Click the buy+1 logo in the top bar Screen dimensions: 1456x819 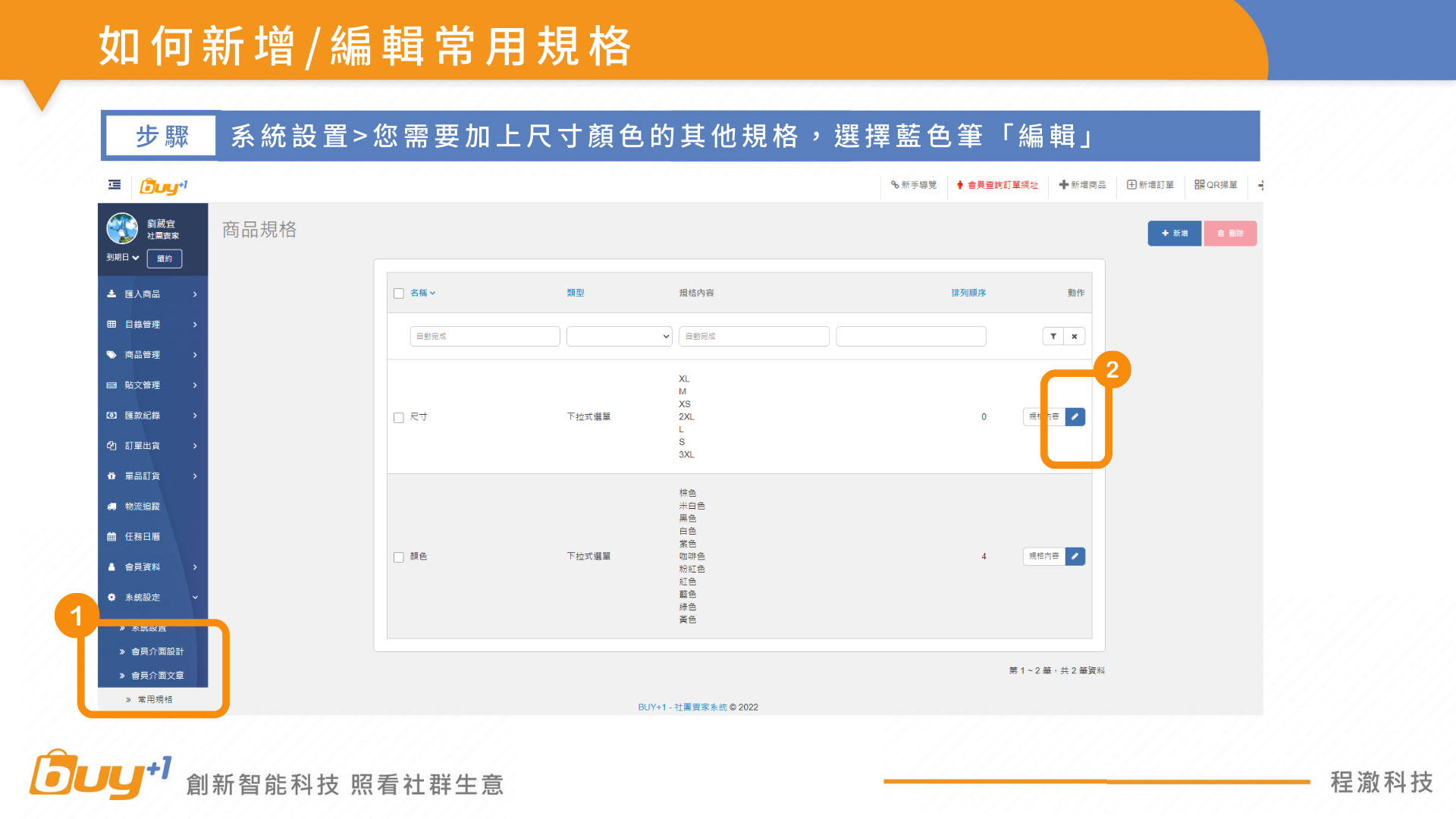163,186
